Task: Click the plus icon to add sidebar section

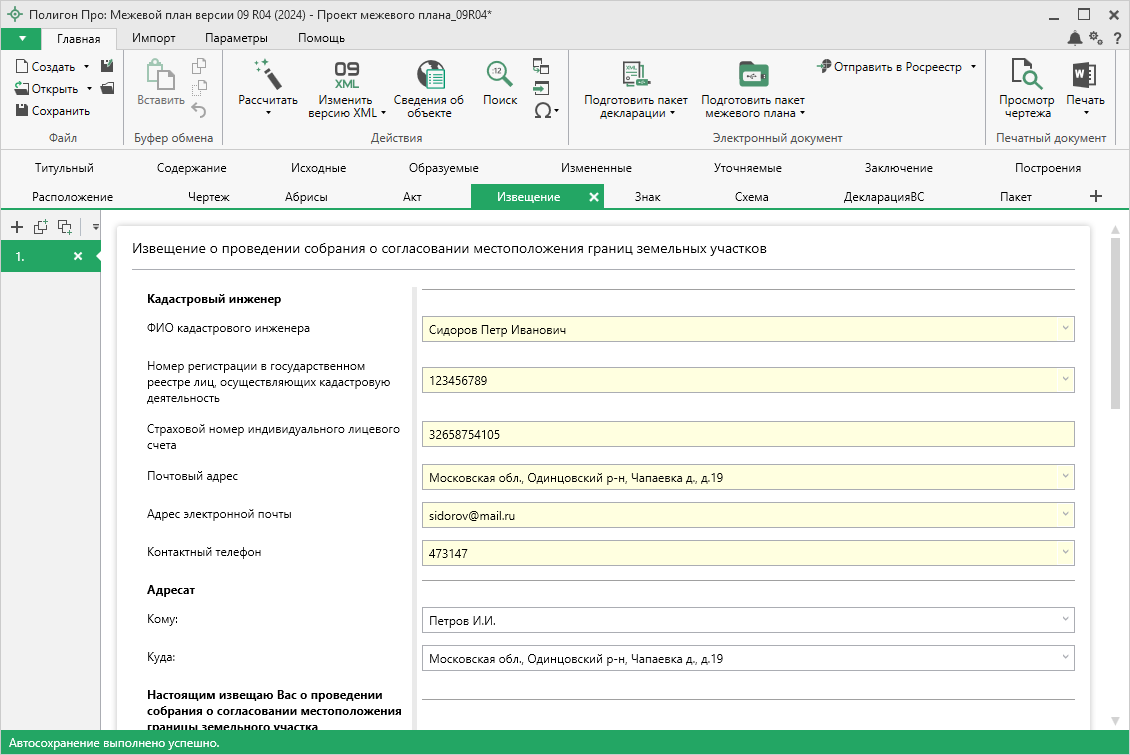Action: pos(16,227)
